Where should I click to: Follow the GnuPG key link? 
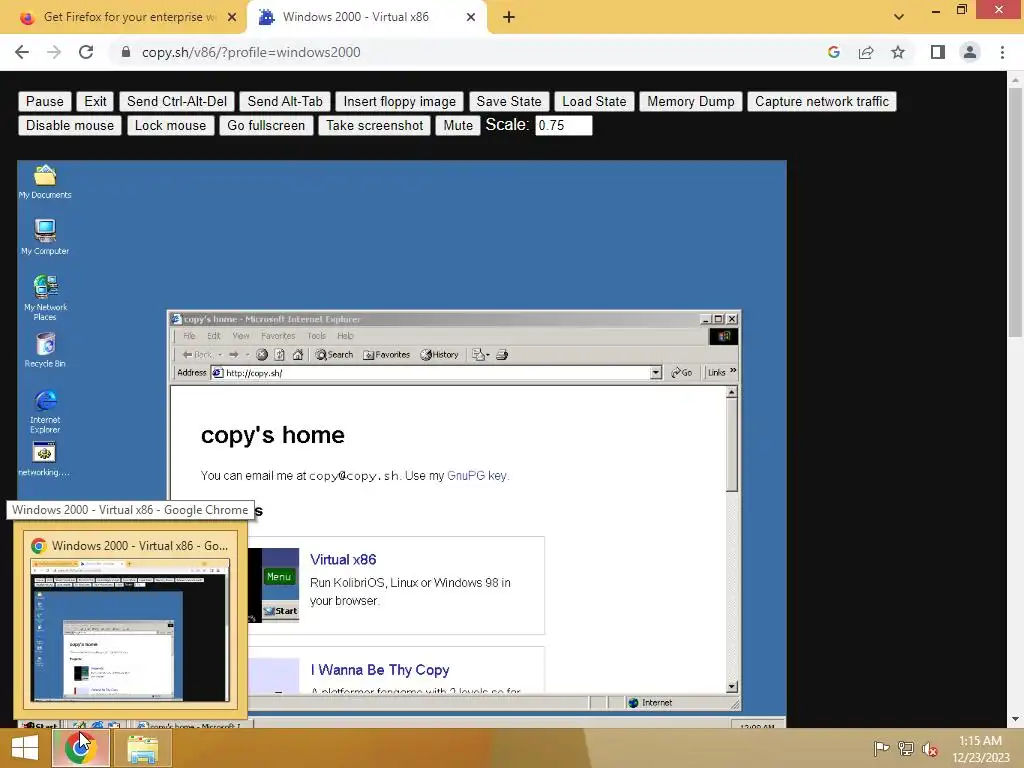click(477, 475)
